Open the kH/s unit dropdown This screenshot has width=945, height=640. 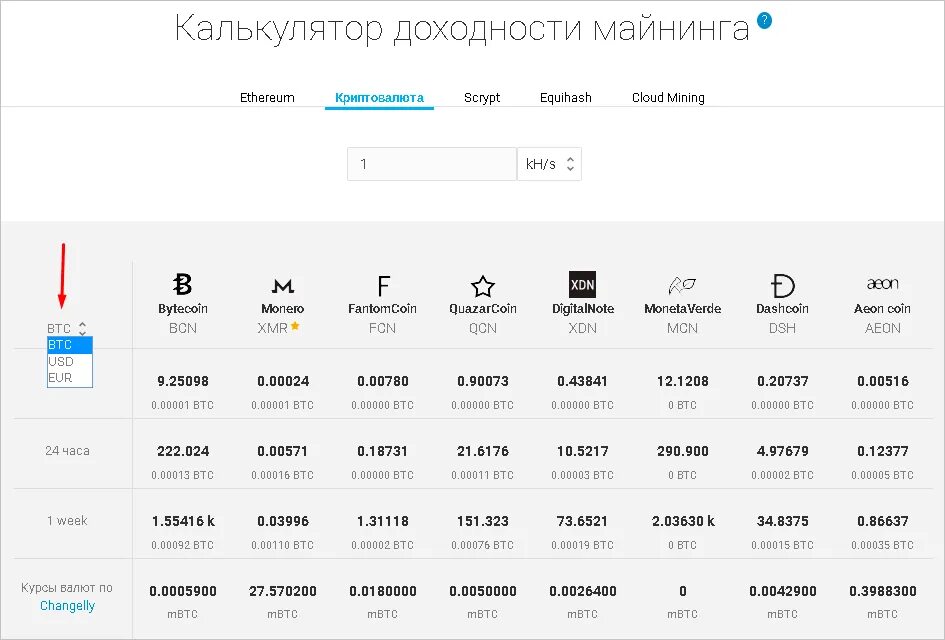pos(549,164)
